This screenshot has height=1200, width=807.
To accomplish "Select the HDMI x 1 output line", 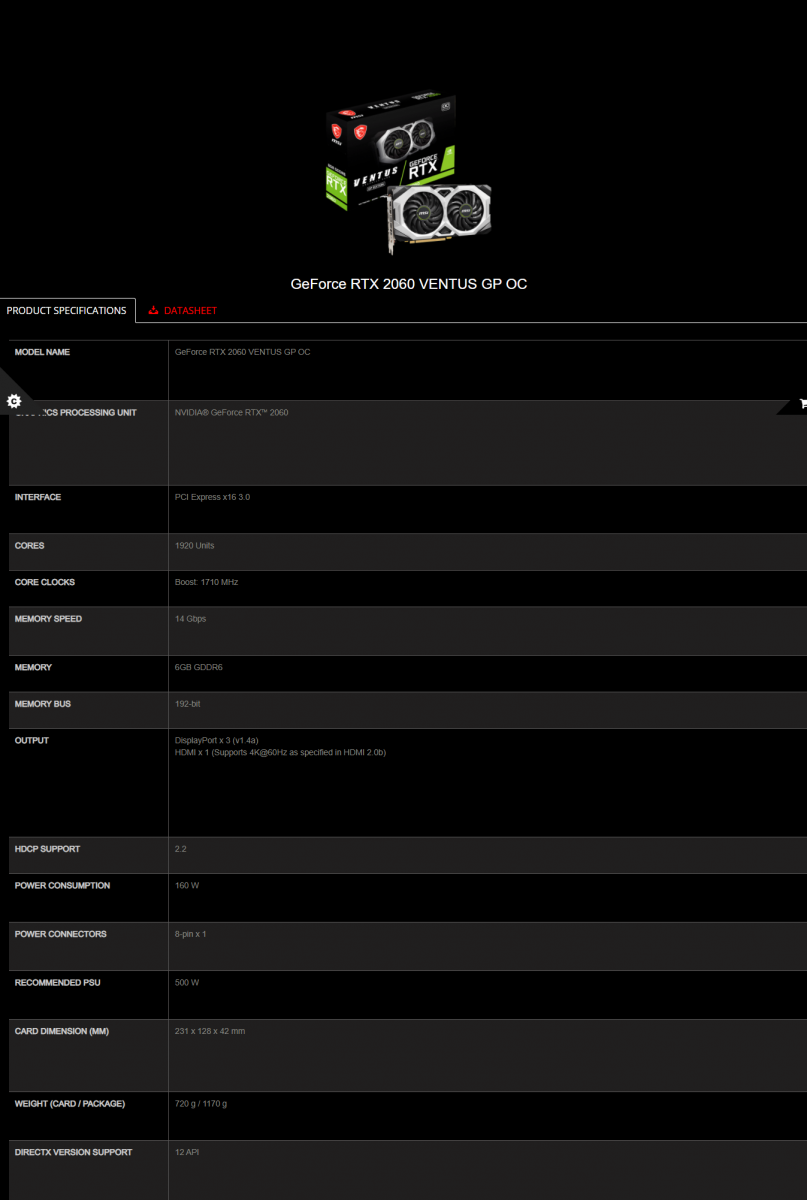I will 281,752.
